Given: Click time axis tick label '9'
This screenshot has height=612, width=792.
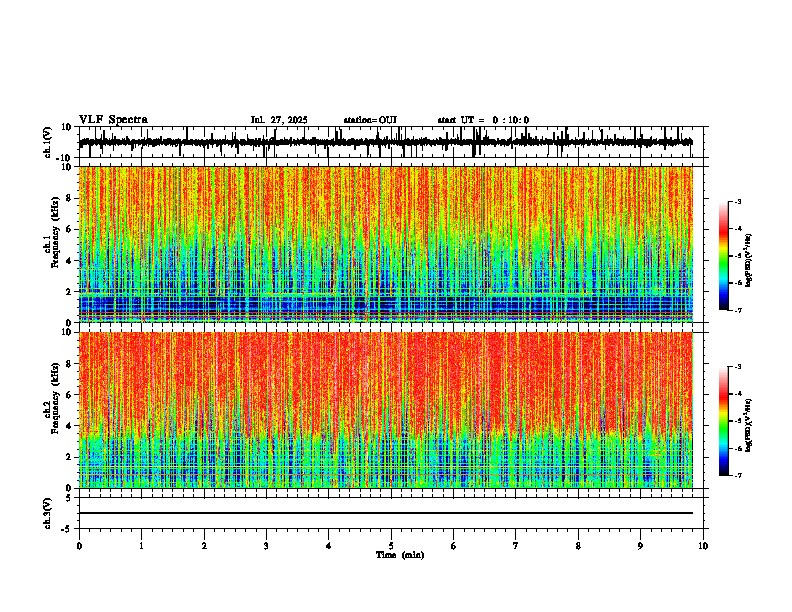Looking at the screenshot, I should (640, 546).
